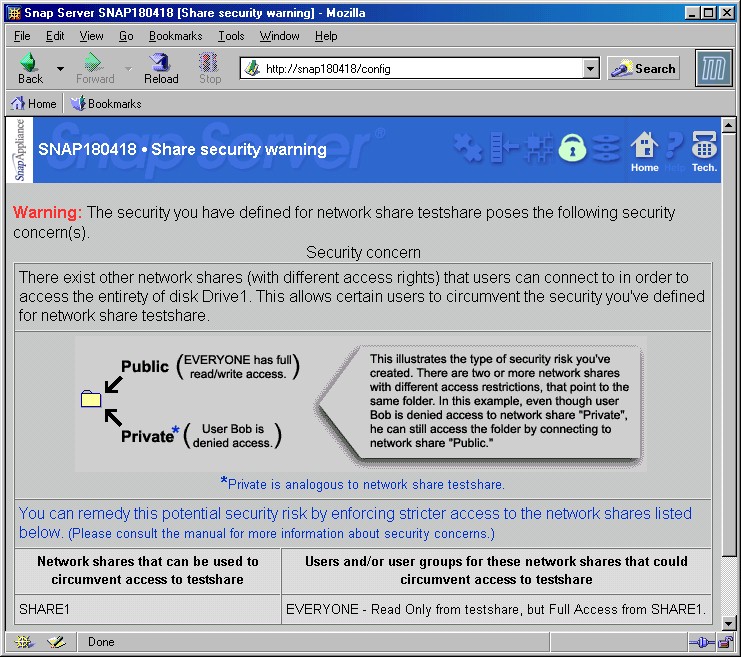This screenshot has width=741, height=657.
Task: Click the Back navigation icon
Action: click(x=30, y=68)
